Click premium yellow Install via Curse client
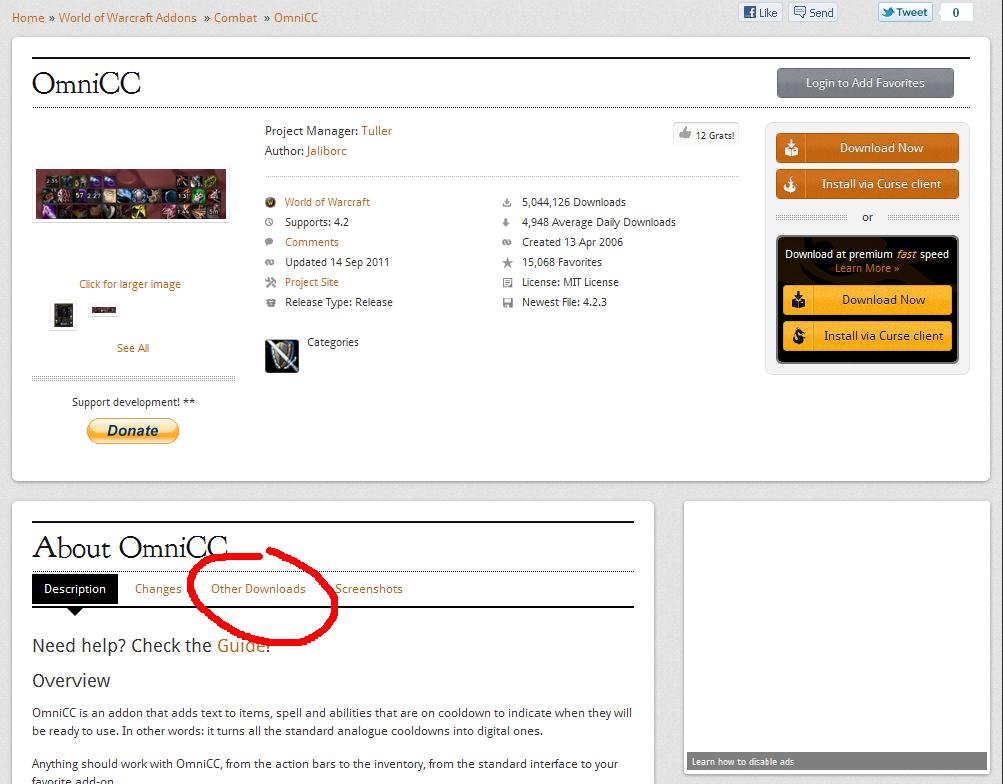The width and height of the screenshot is (1003, 784). (x=867, y=336)
